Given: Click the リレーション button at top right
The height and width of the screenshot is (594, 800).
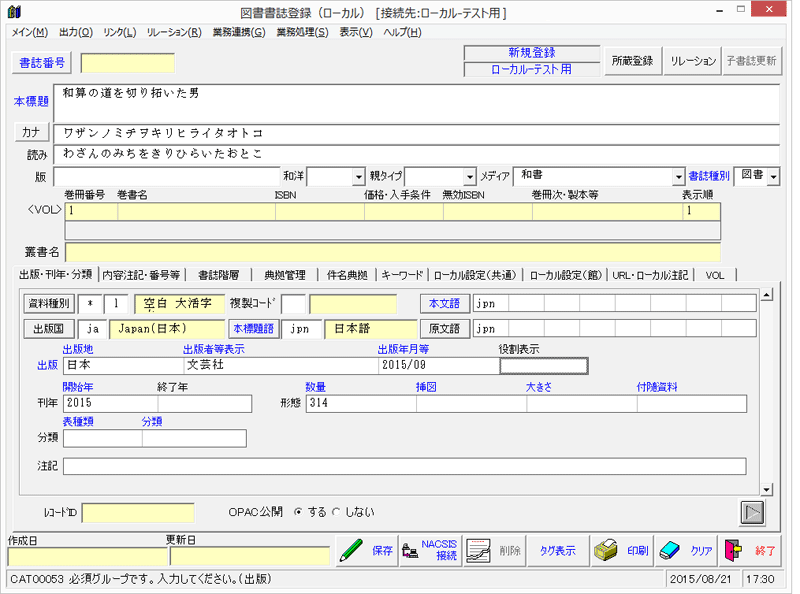Looking at the screenshot, I should (x=692, y=61).
